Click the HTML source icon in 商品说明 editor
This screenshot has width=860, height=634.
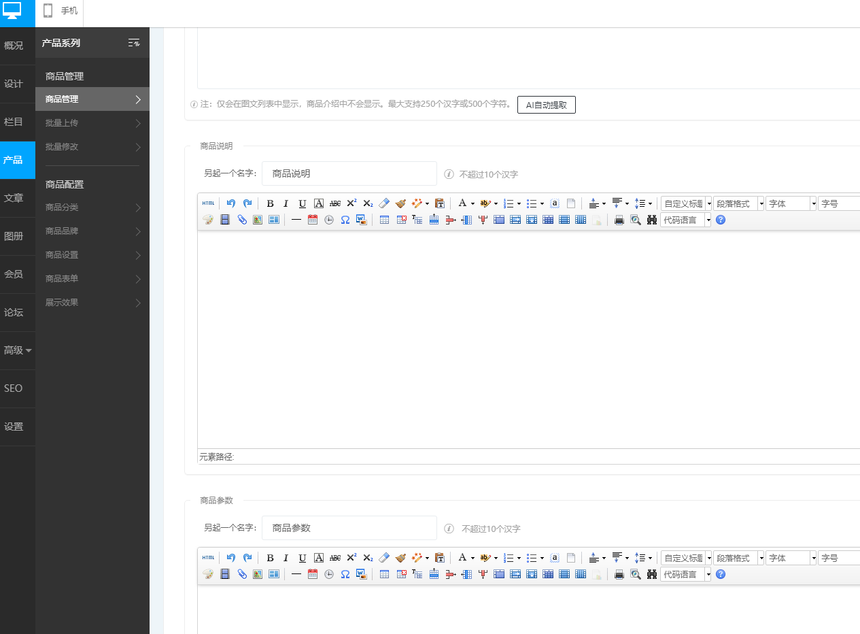[x=208, y=203]
